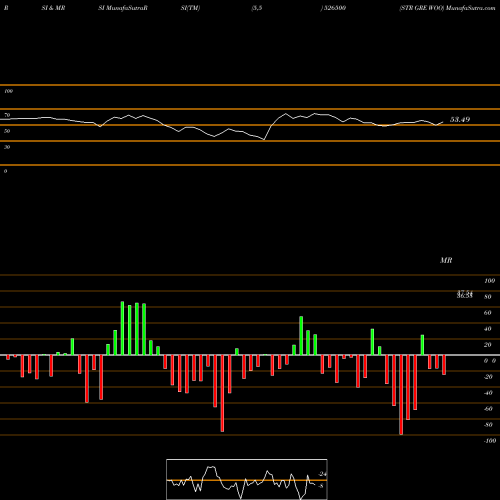Screen dimensions: 500x500
Task: Click the 'SI MunafaSutraR' header label
Action: pyautogui.click(x=123, y=8)
